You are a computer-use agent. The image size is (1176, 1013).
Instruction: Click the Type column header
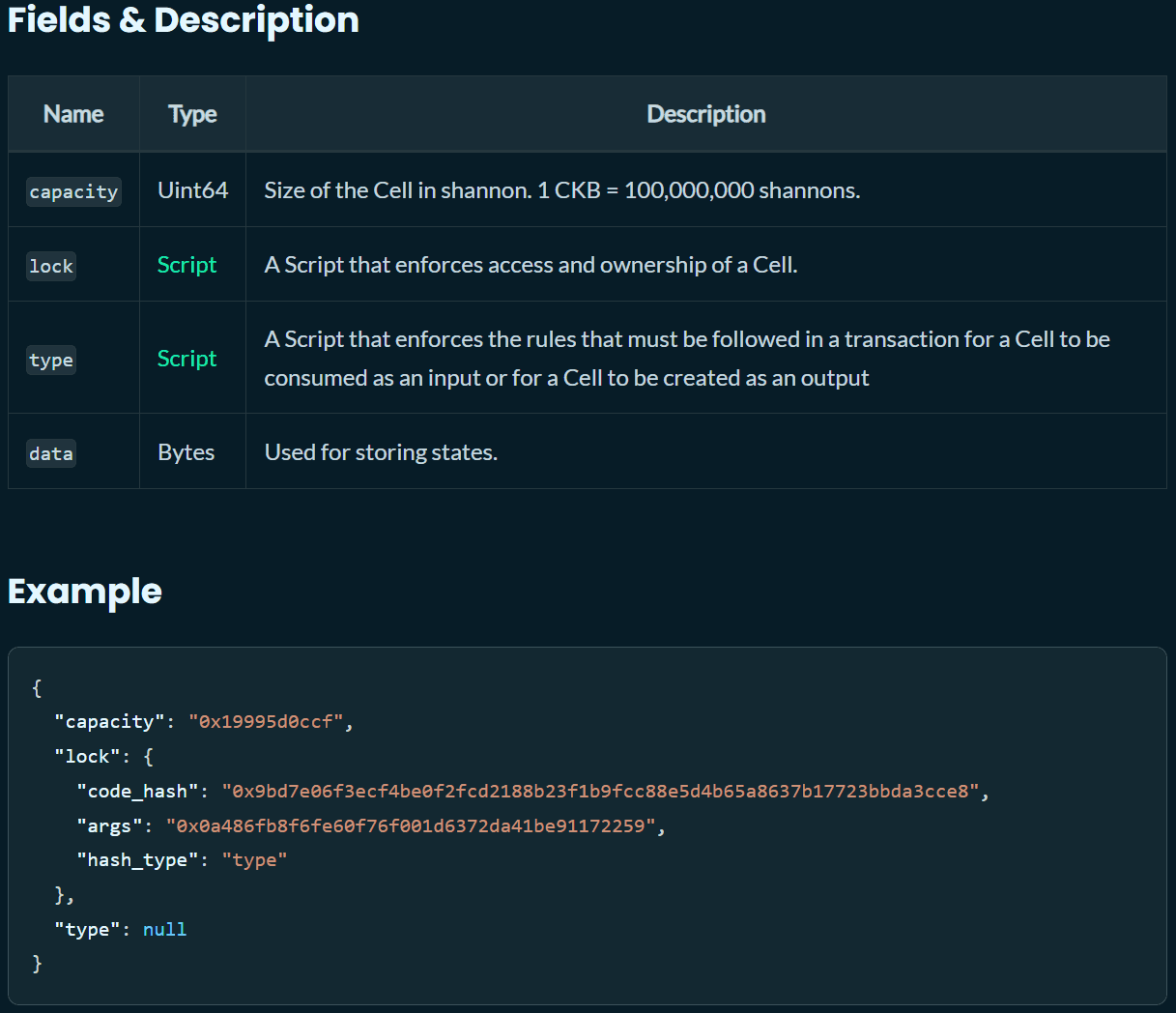(x=192, y=114)
